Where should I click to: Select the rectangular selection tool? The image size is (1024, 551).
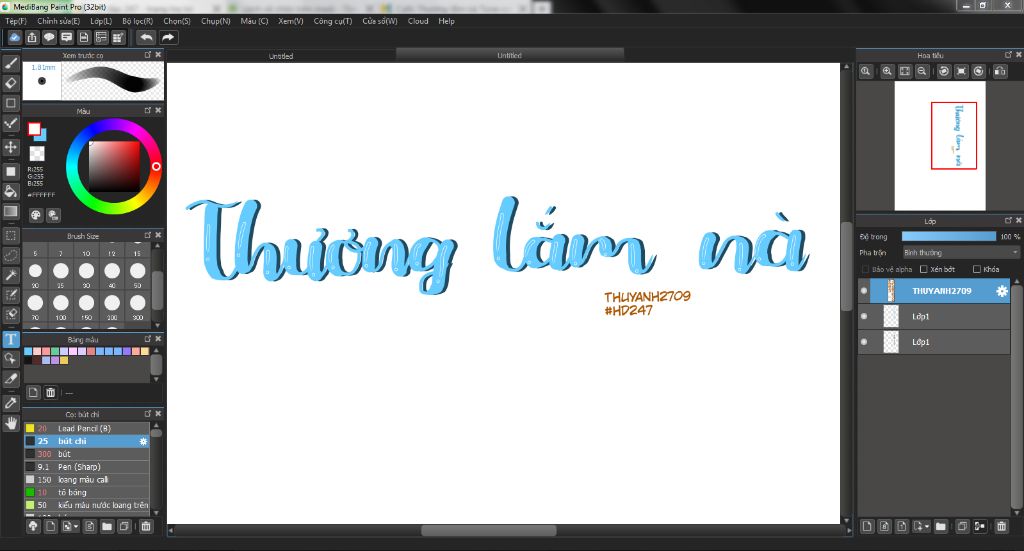pyautogui.click(x=11, y=235)
